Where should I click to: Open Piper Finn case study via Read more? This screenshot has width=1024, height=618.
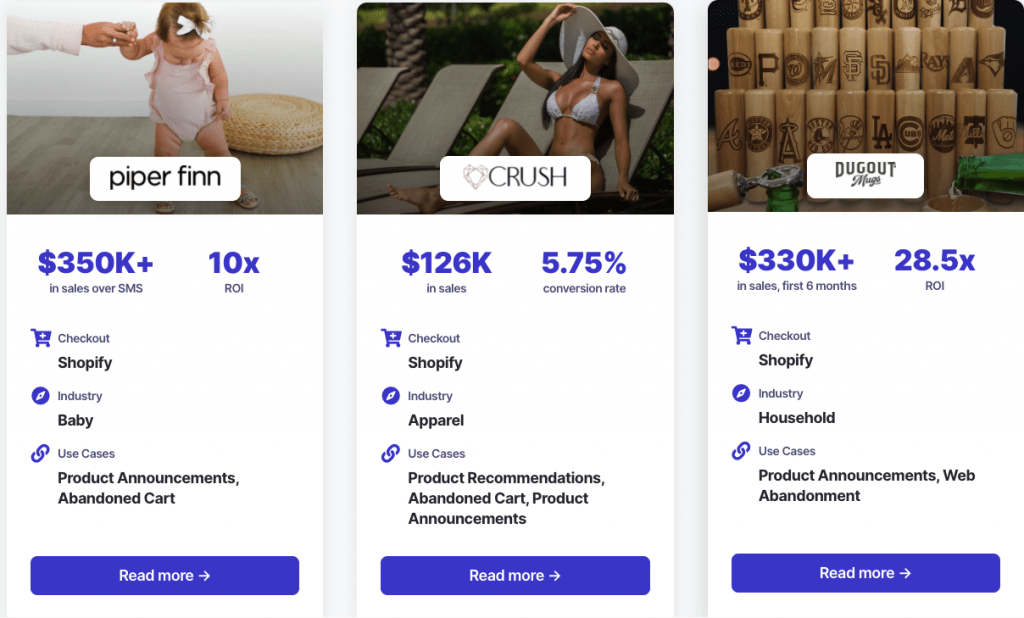165,576
